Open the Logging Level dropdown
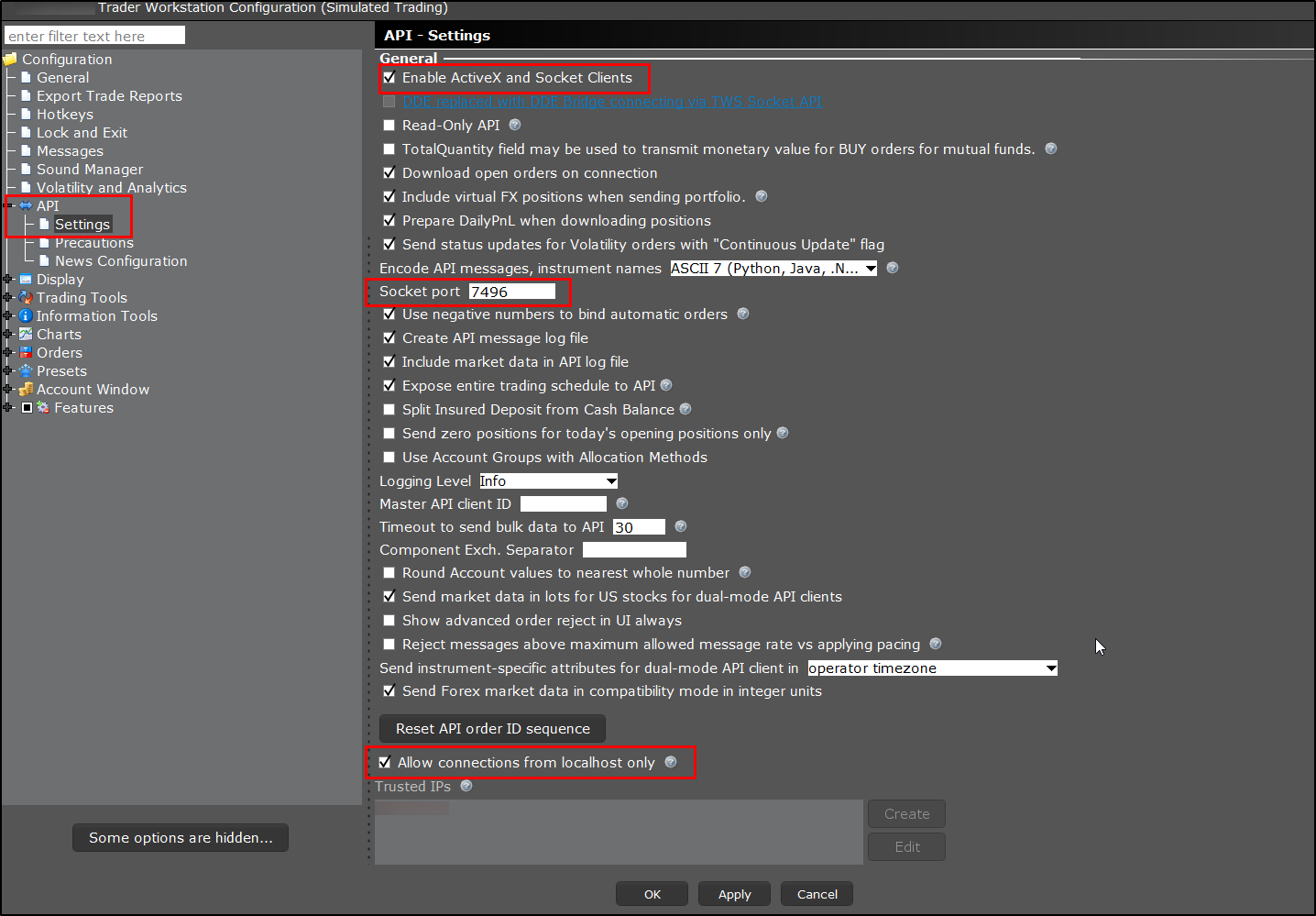This screenshot has width=1316, height=916. [611, 480]
